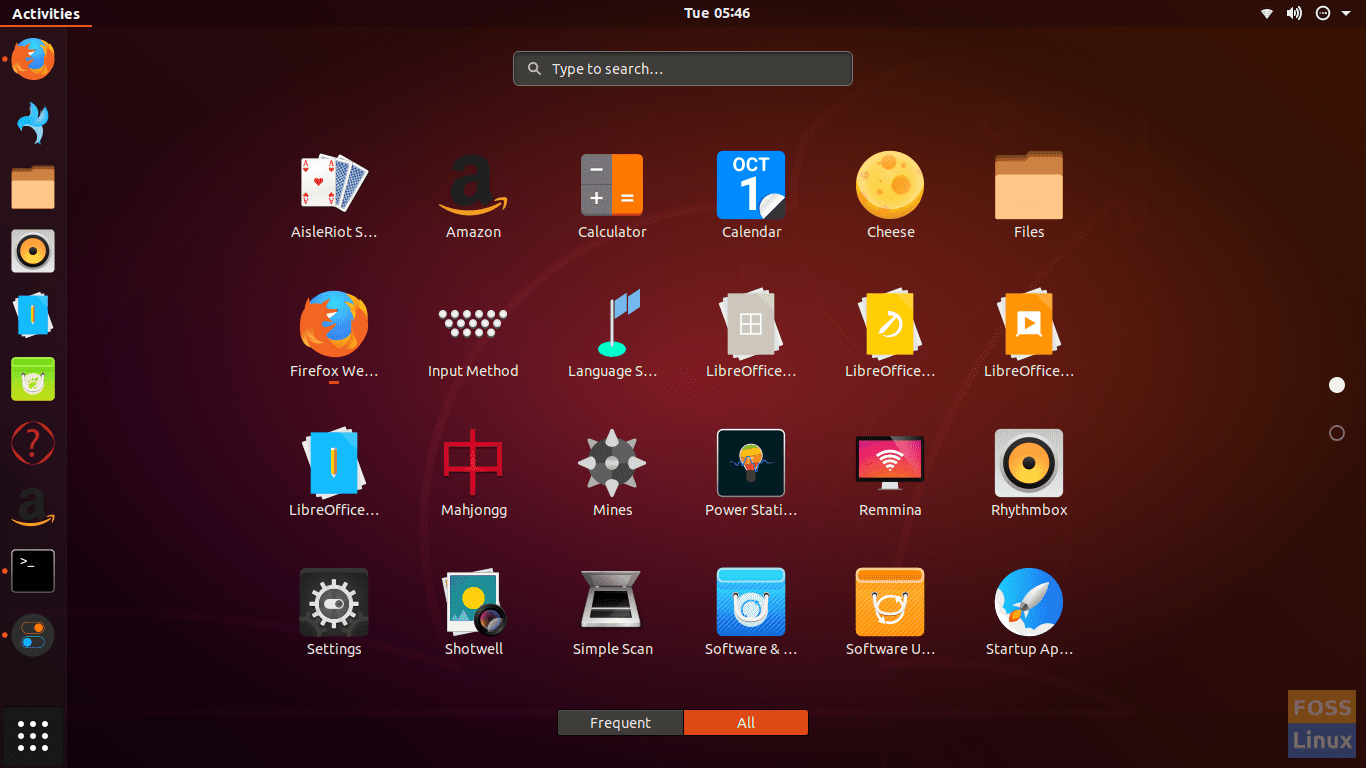Select the first filled page indicator dot

[x=1337, y=385]
